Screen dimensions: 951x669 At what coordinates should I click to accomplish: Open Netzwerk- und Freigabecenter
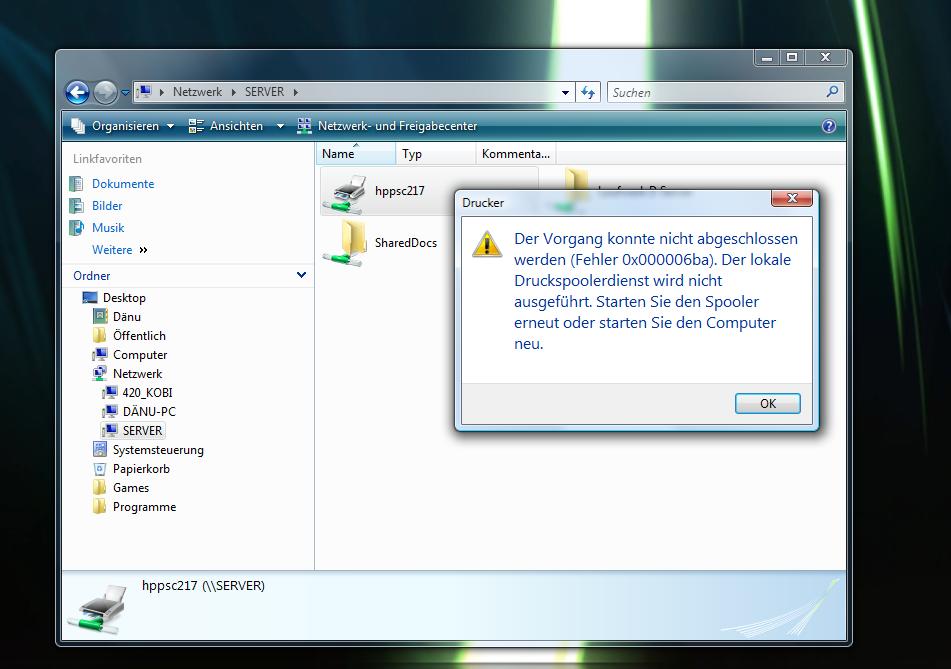396,126
